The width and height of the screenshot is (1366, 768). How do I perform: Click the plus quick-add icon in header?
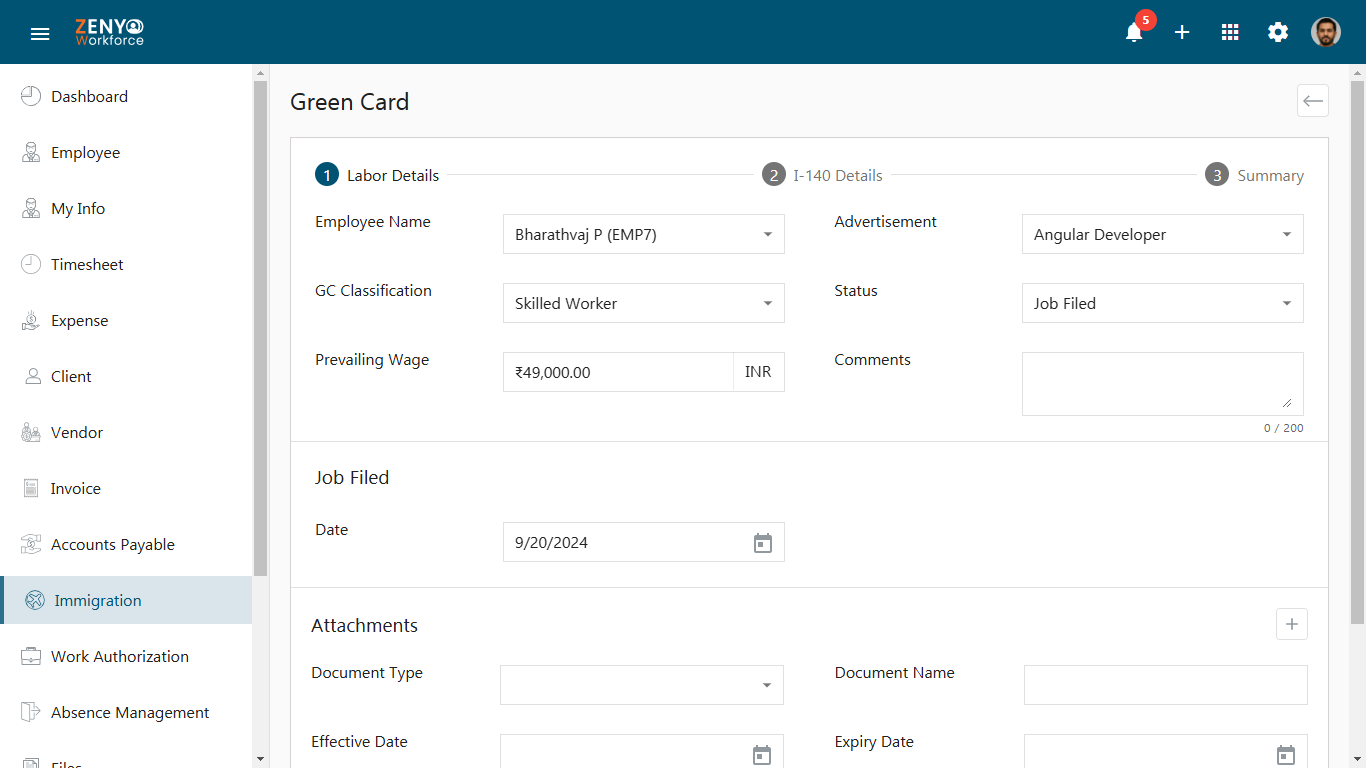(1182, 32)
